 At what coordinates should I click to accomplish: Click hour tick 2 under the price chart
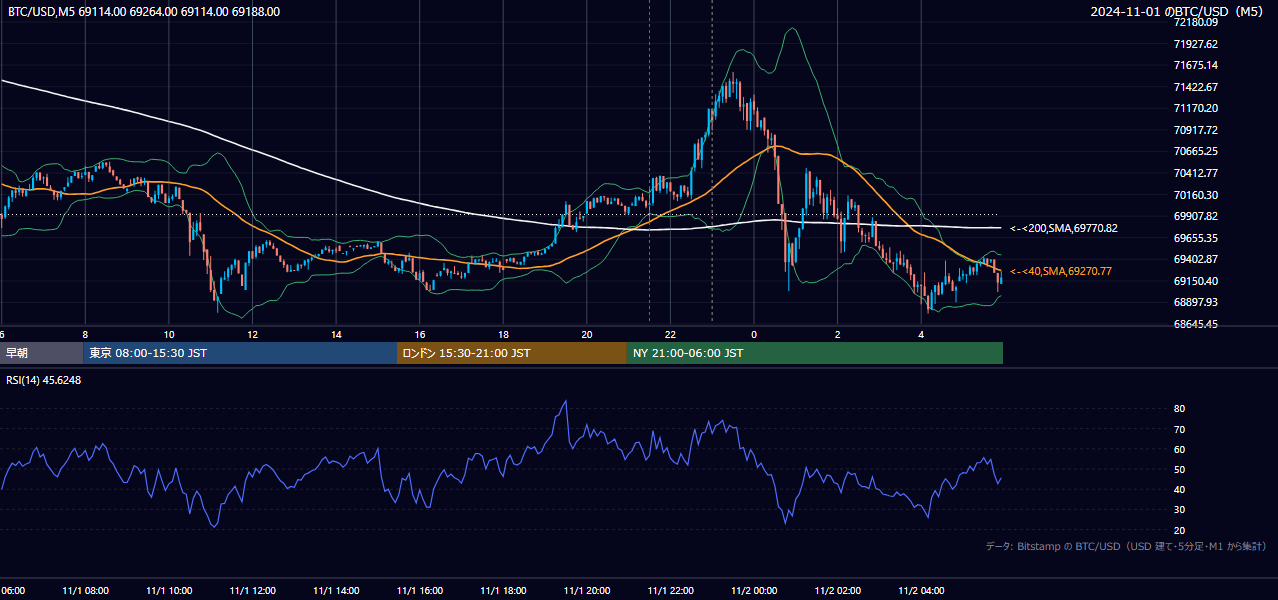click(x=838, y=334)
